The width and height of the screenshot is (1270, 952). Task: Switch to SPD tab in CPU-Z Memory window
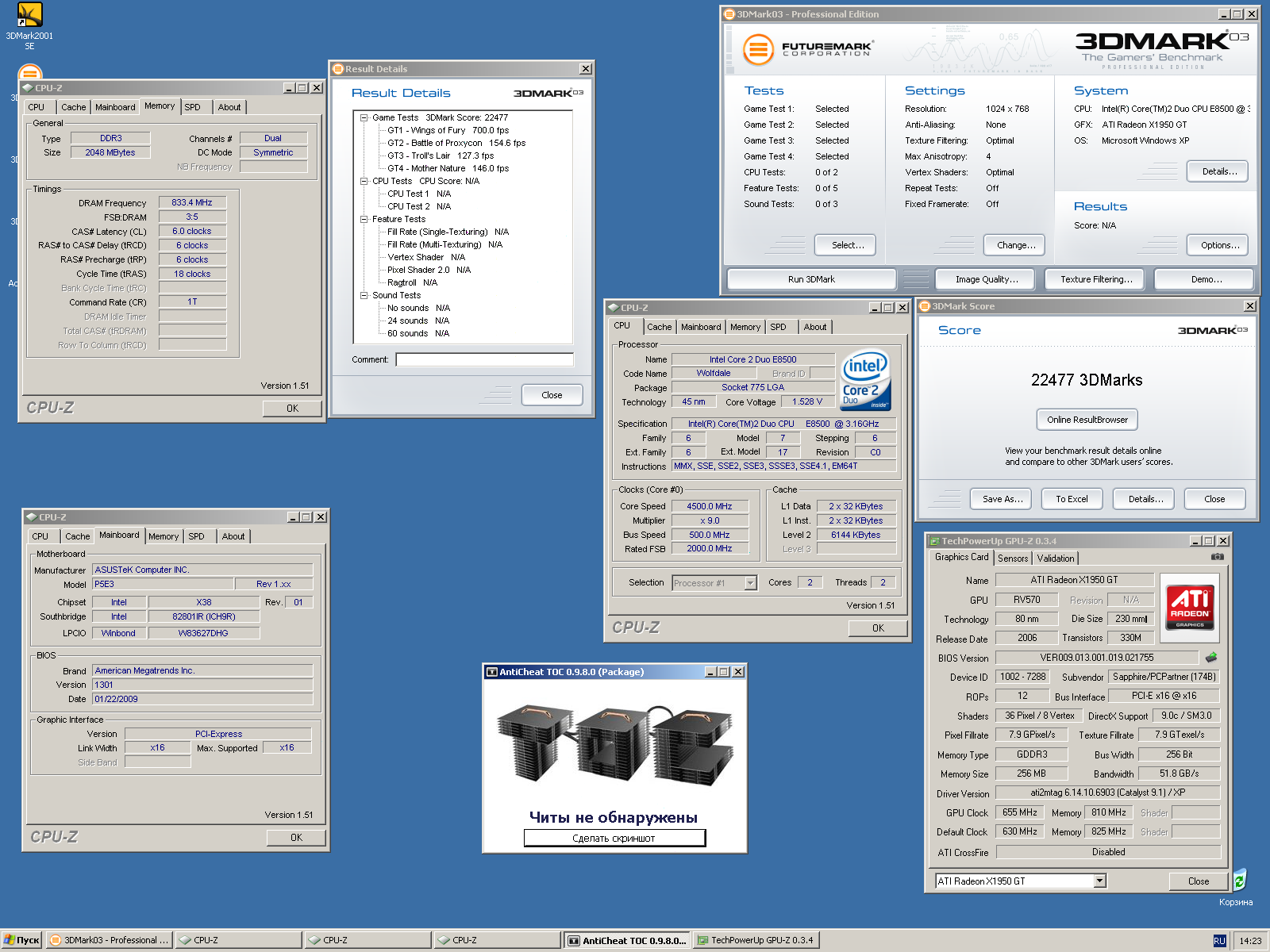point(193,107)
